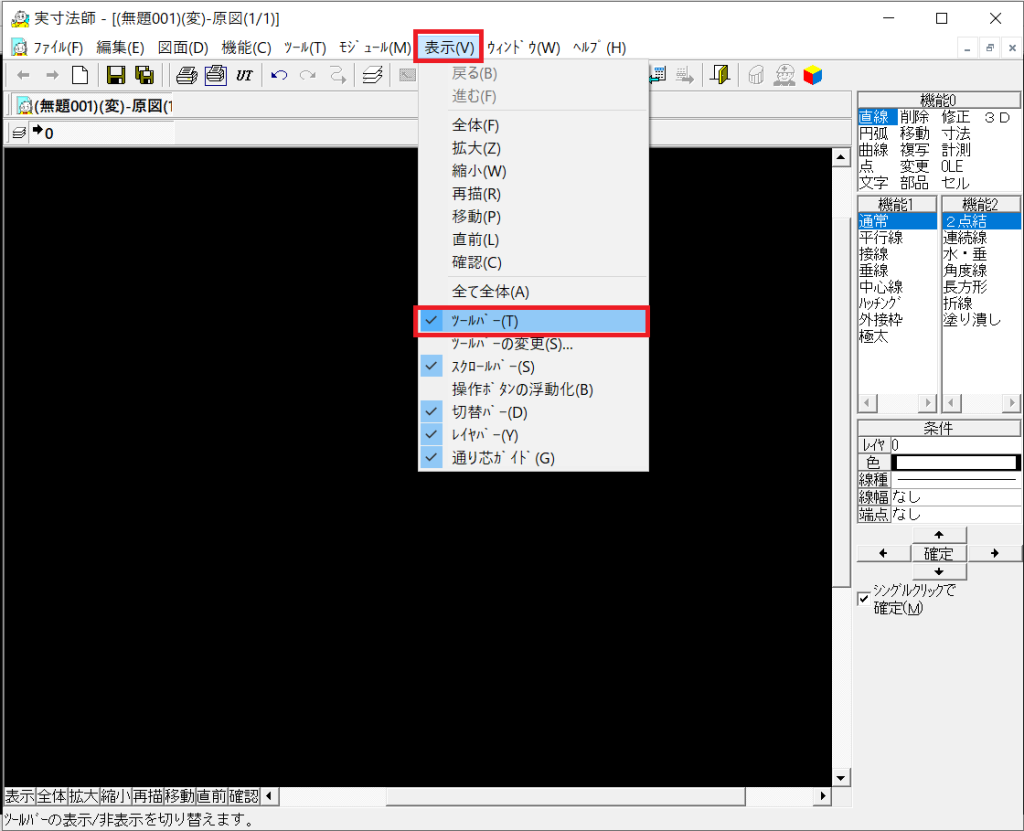Image resolution: width=1024 pixels, height=831 pixels.
Task: Click left scroll arrow under 機能1 list
Action: tap(867, 403)
